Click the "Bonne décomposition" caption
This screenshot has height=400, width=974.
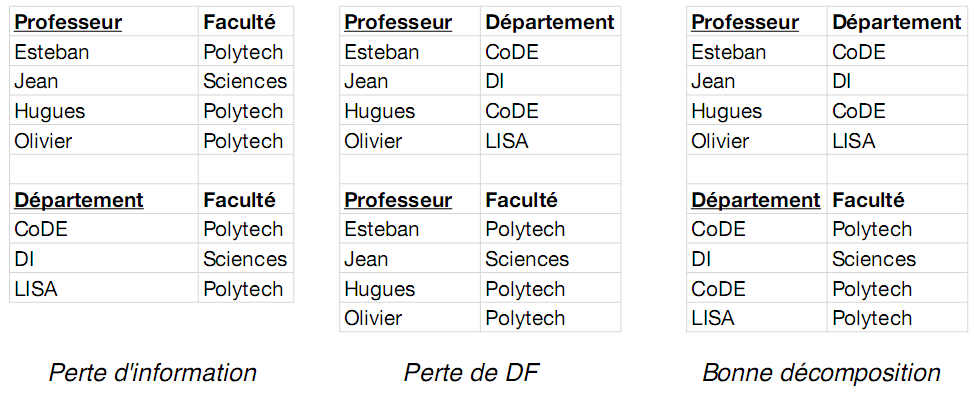(821, 373)
